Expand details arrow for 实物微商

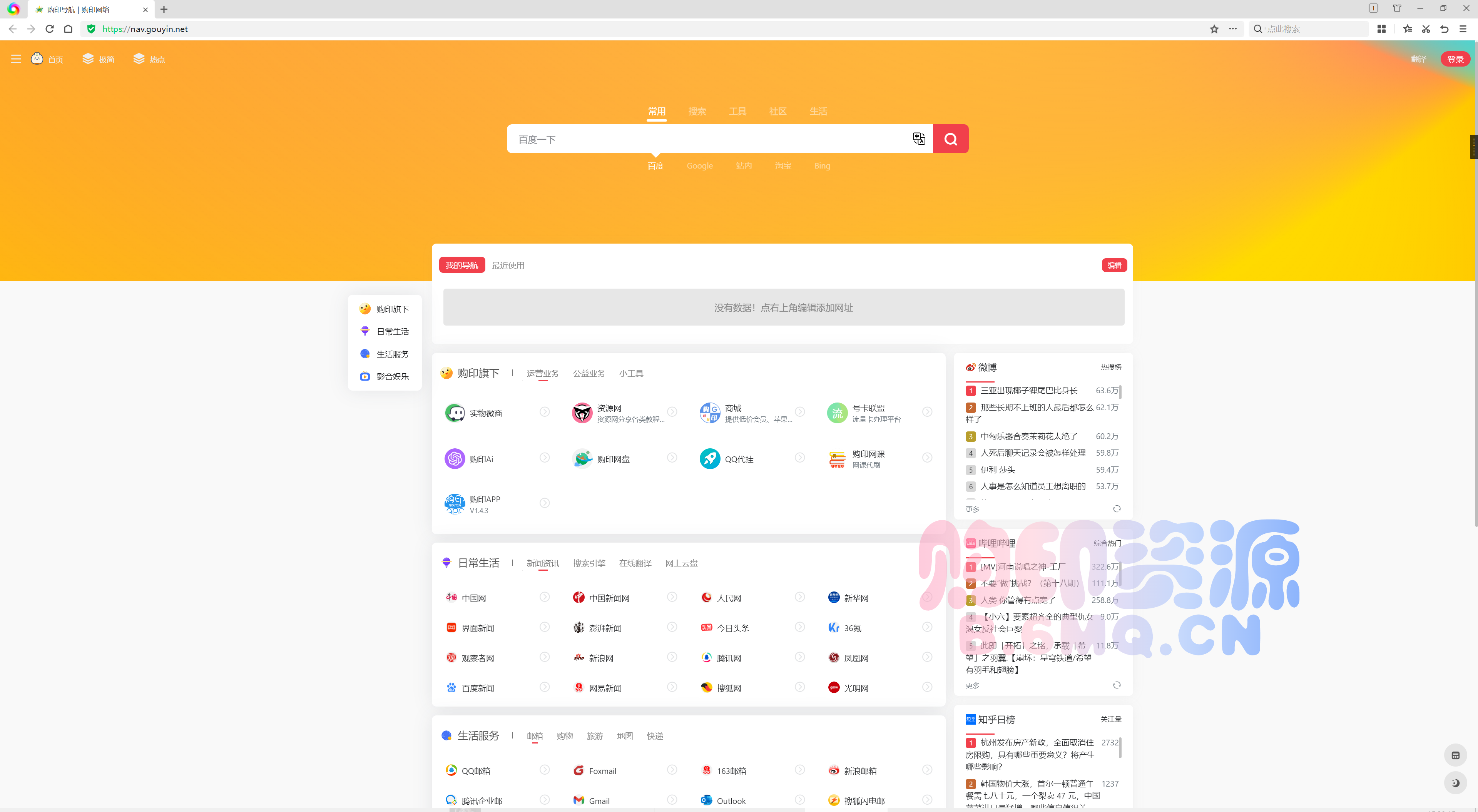point(545,411)
